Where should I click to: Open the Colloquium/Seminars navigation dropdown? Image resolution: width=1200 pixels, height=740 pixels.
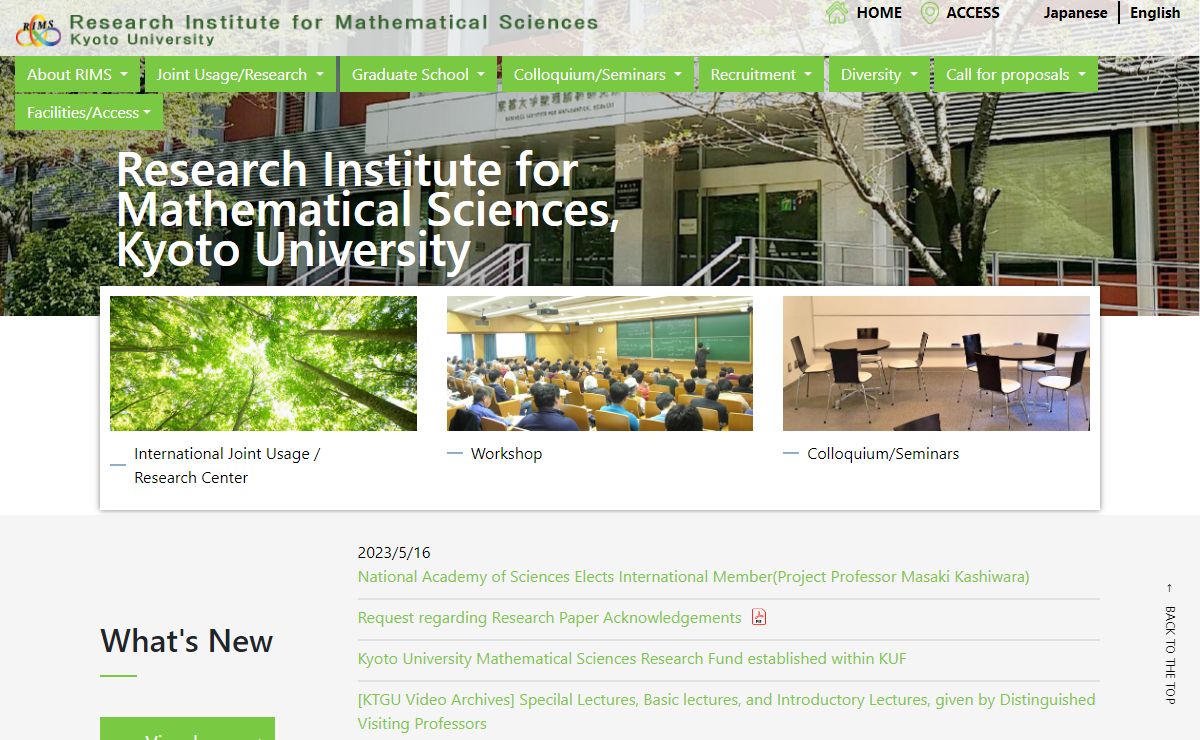pos(598,74)
